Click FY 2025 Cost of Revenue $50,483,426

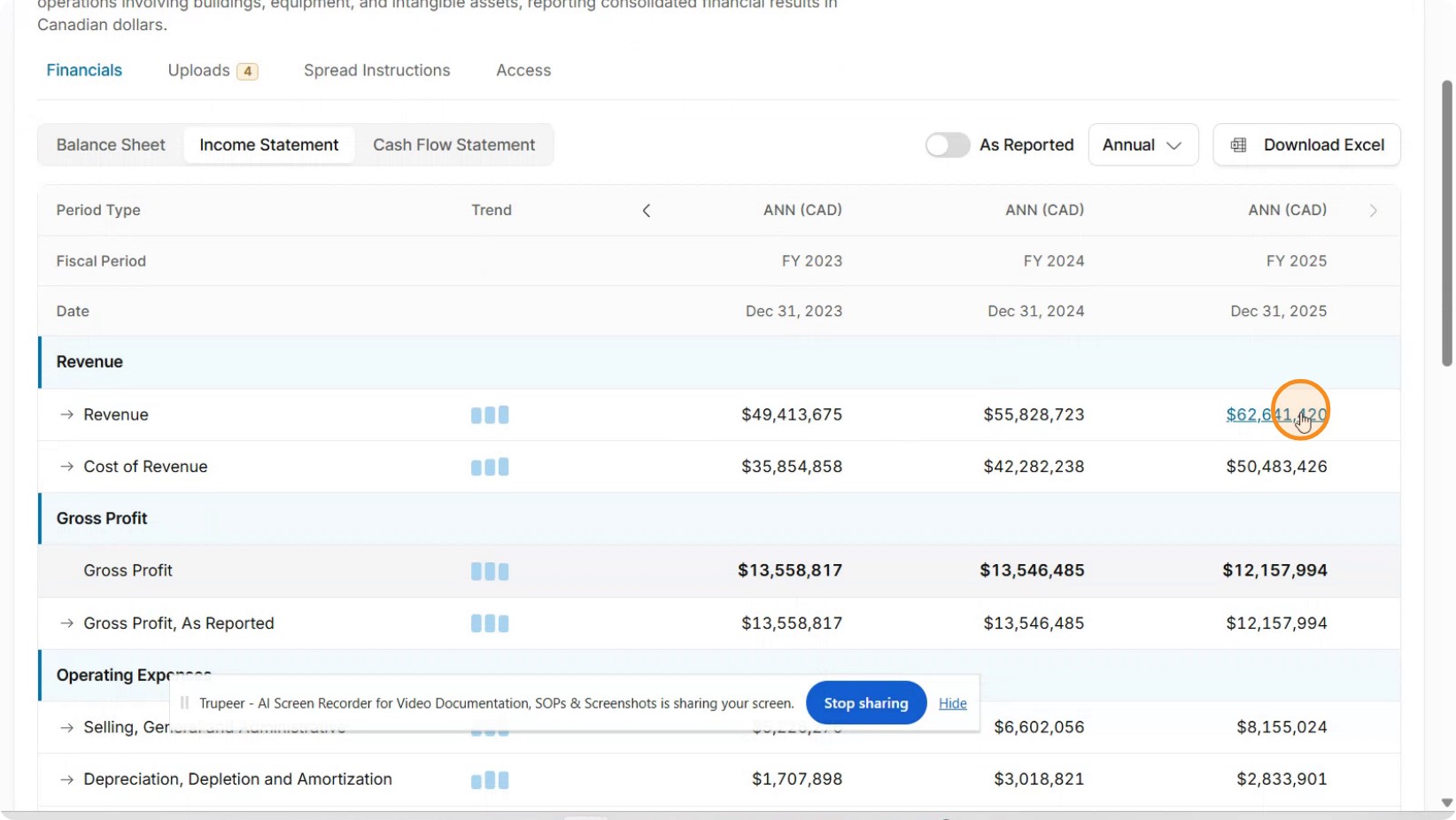[1276, 467]
